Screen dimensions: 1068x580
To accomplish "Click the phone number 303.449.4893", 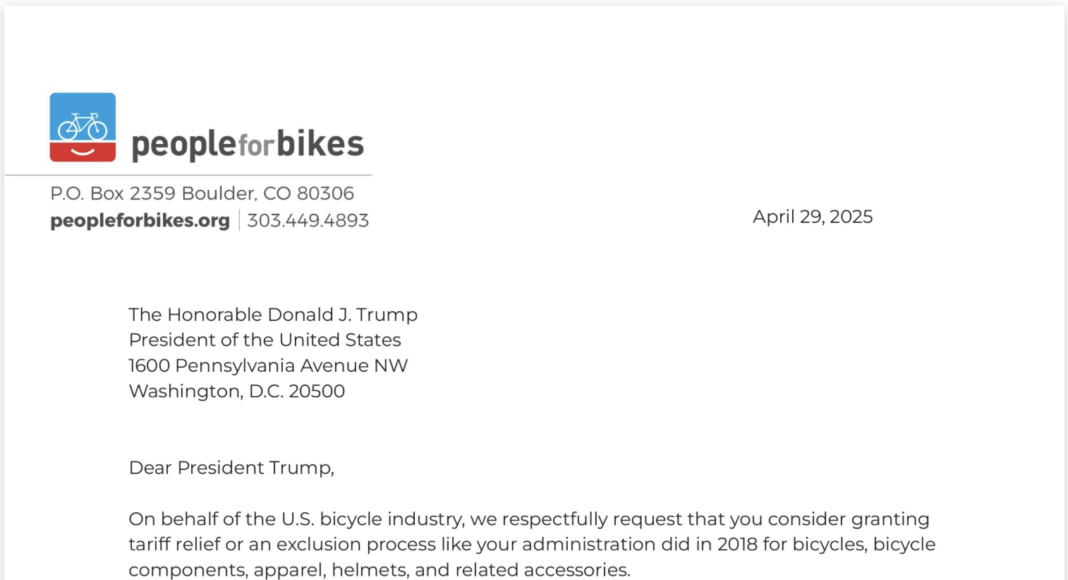I will click(x=308, y=220).
